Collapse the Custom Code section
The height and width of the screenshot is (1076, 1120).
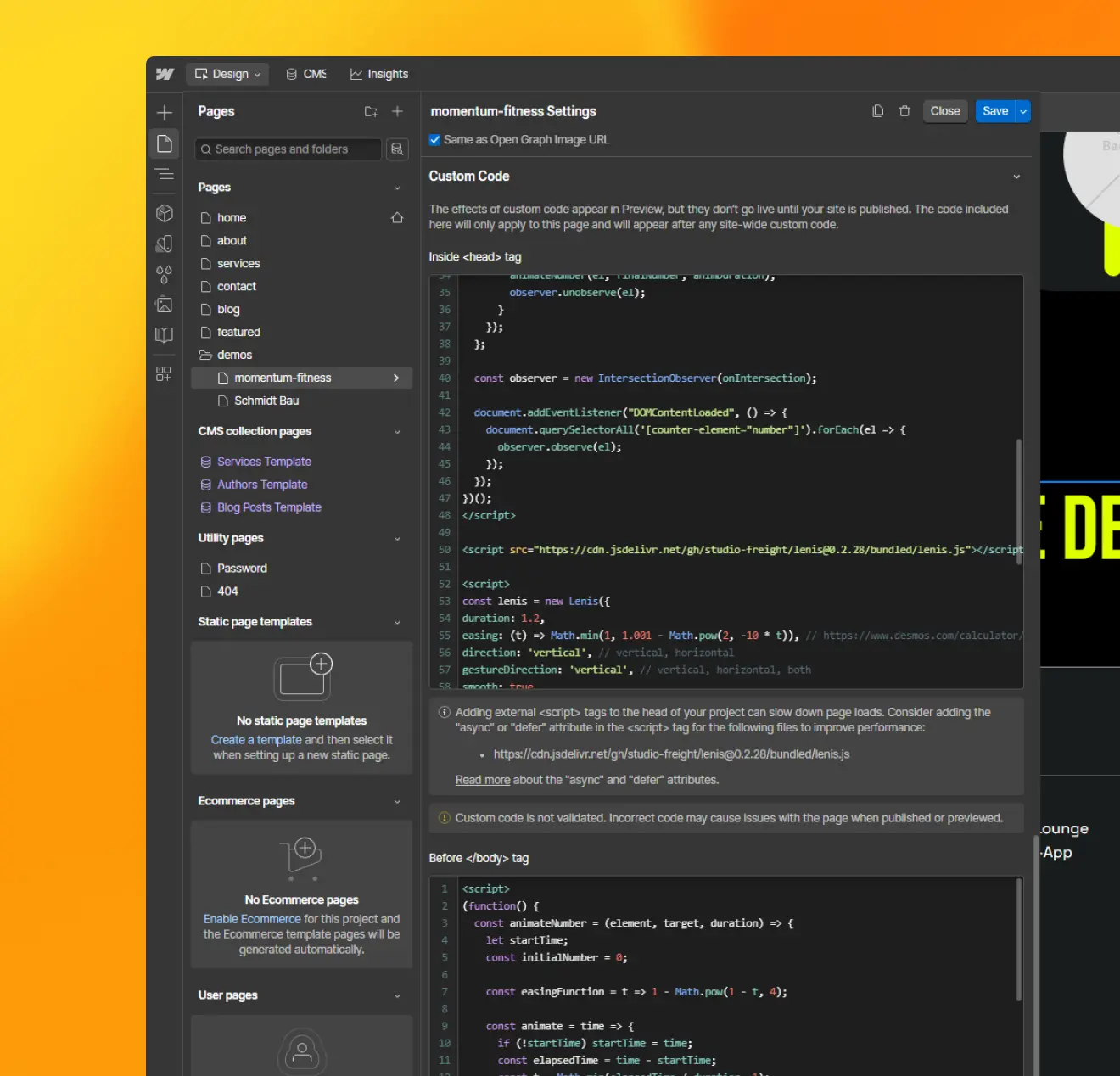click(1016, 177)
